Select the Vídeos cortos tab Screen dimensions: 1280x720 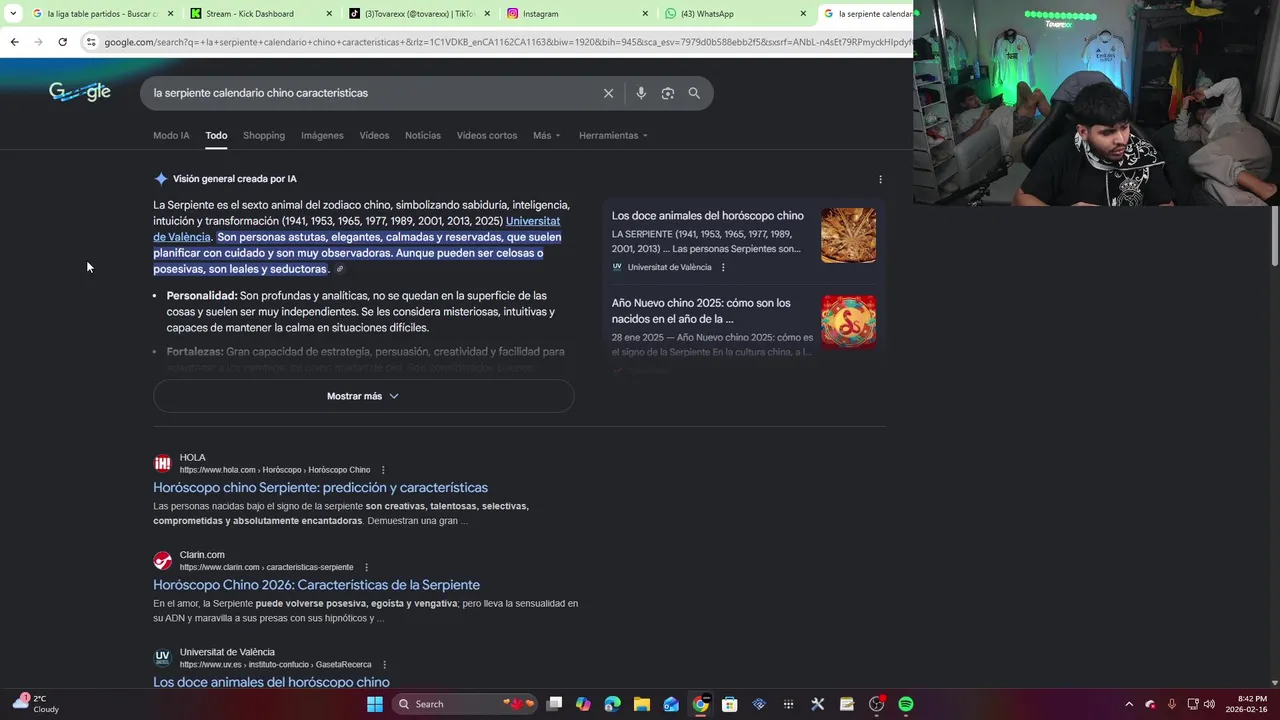click(487, 135)
